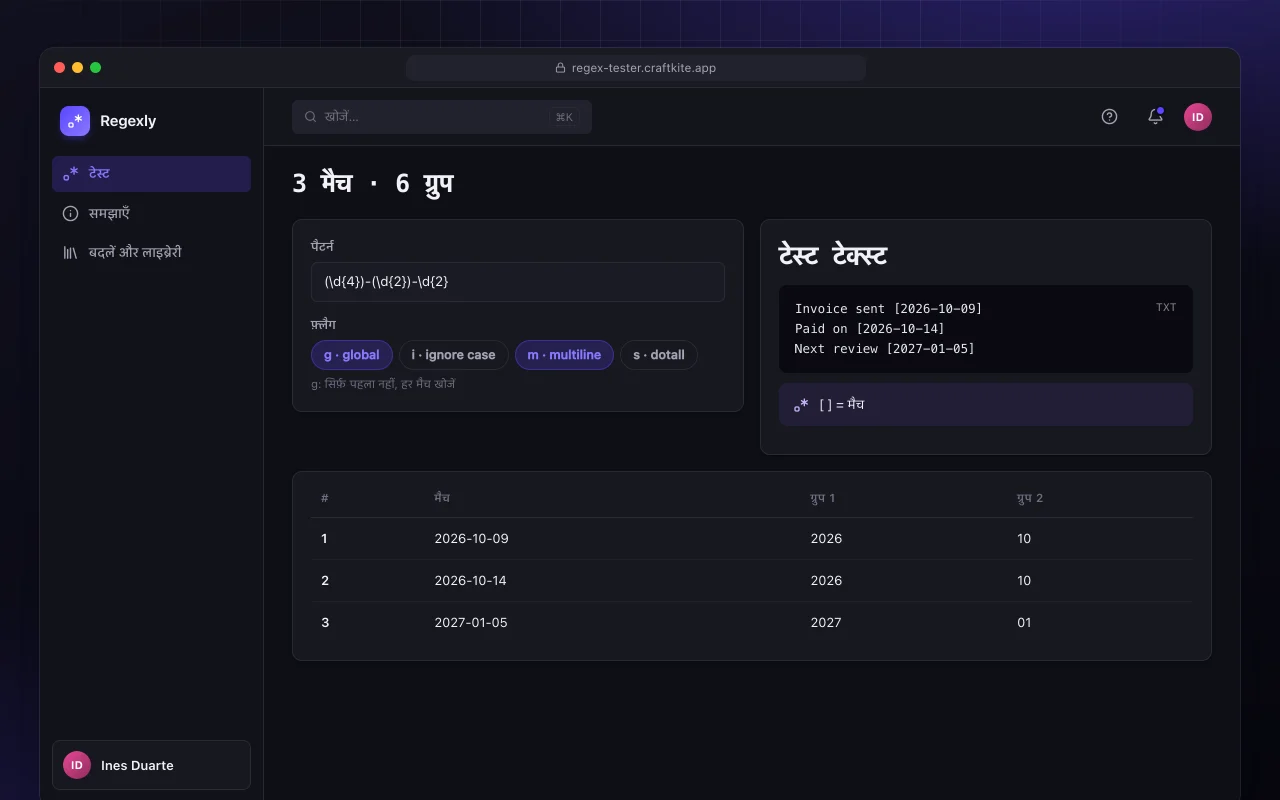This screenshot has height=800, width=1280.
Task: Click row number 3 in results
Action: [x=325, y=623]
